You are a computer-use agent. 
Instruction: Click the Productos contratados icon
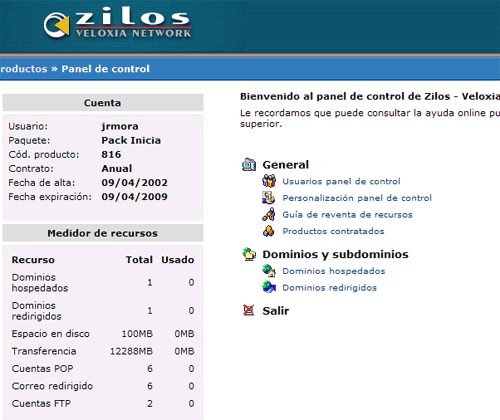(x=269, y=231)
